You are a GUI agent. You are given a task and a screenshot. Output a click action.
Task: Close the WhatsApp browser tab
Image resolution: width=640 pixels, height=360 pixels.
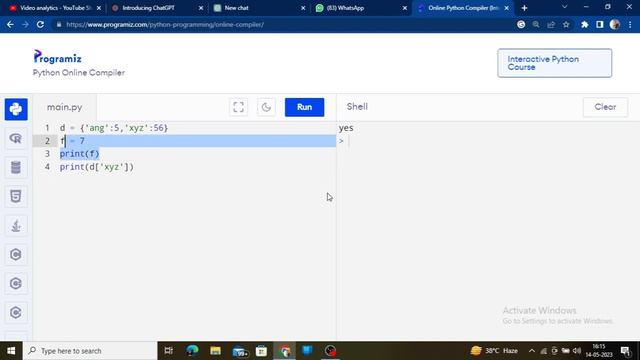pos(404,8)
